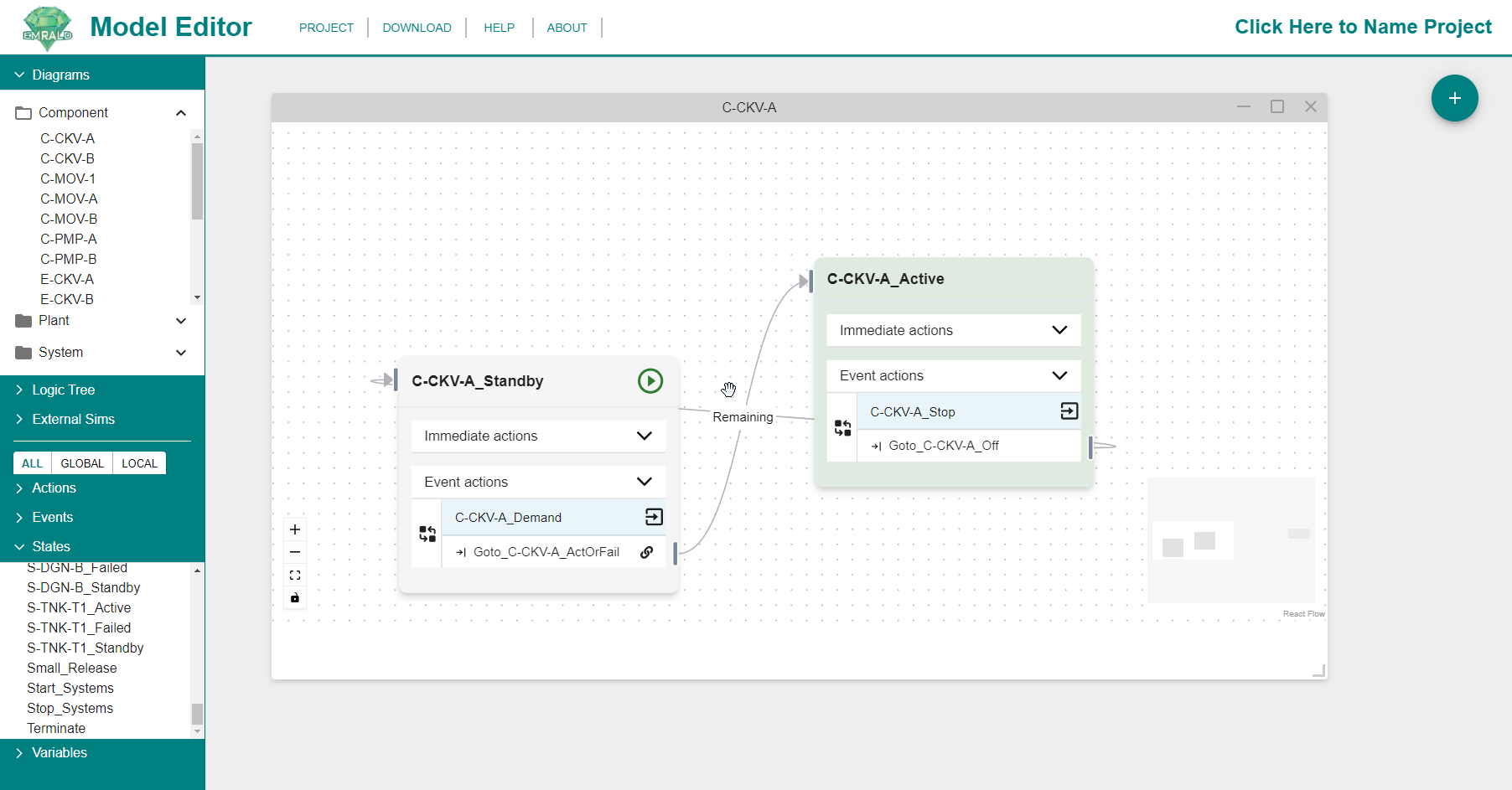This screenshot has height=790, width=1512.
Task: Select the GLOBAL filter tab
Action: (x=82, y=463)
